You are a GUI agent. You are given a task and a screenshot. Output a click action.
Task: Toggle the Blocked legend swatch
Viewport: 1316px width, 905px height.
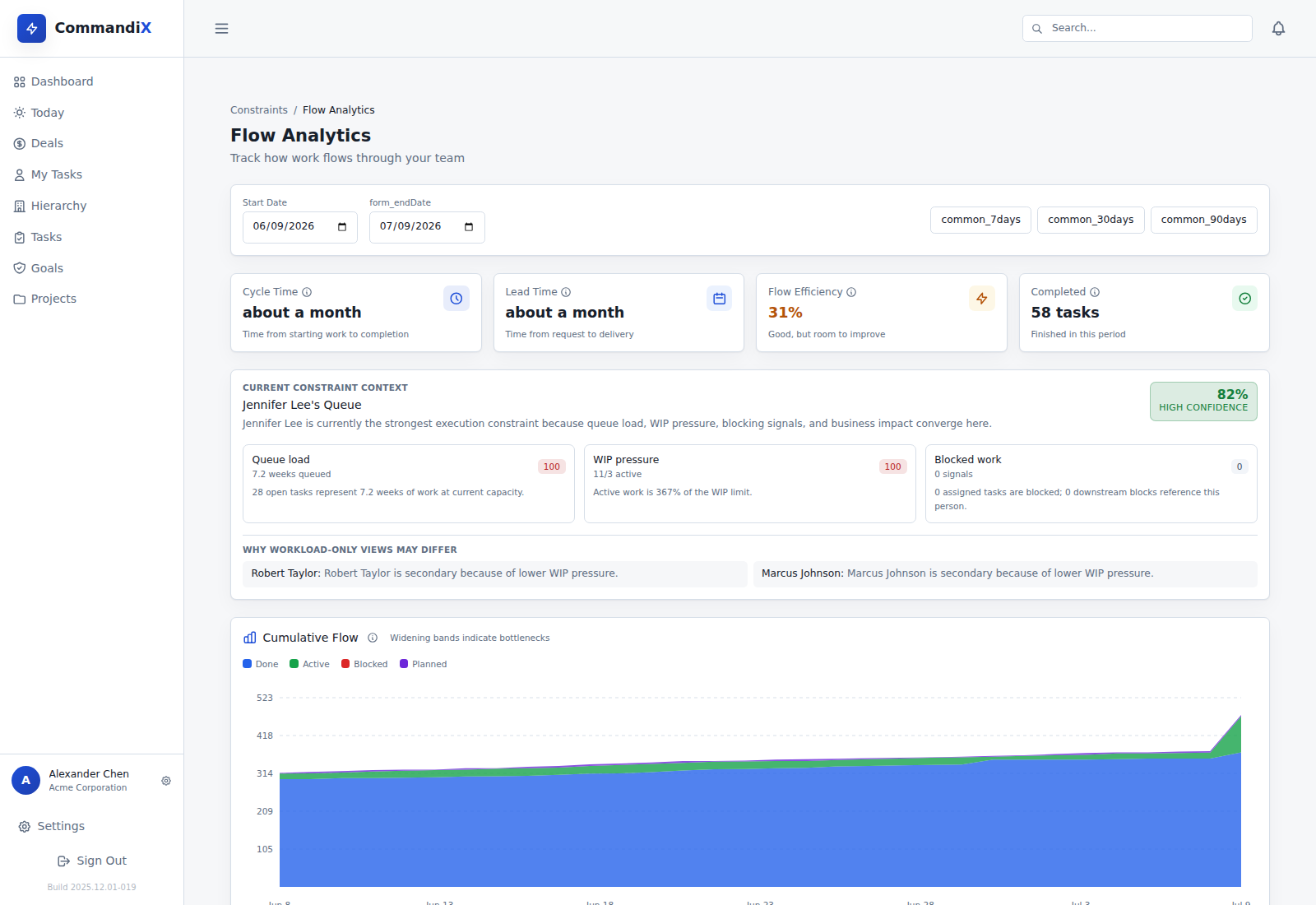pos(345,664)
